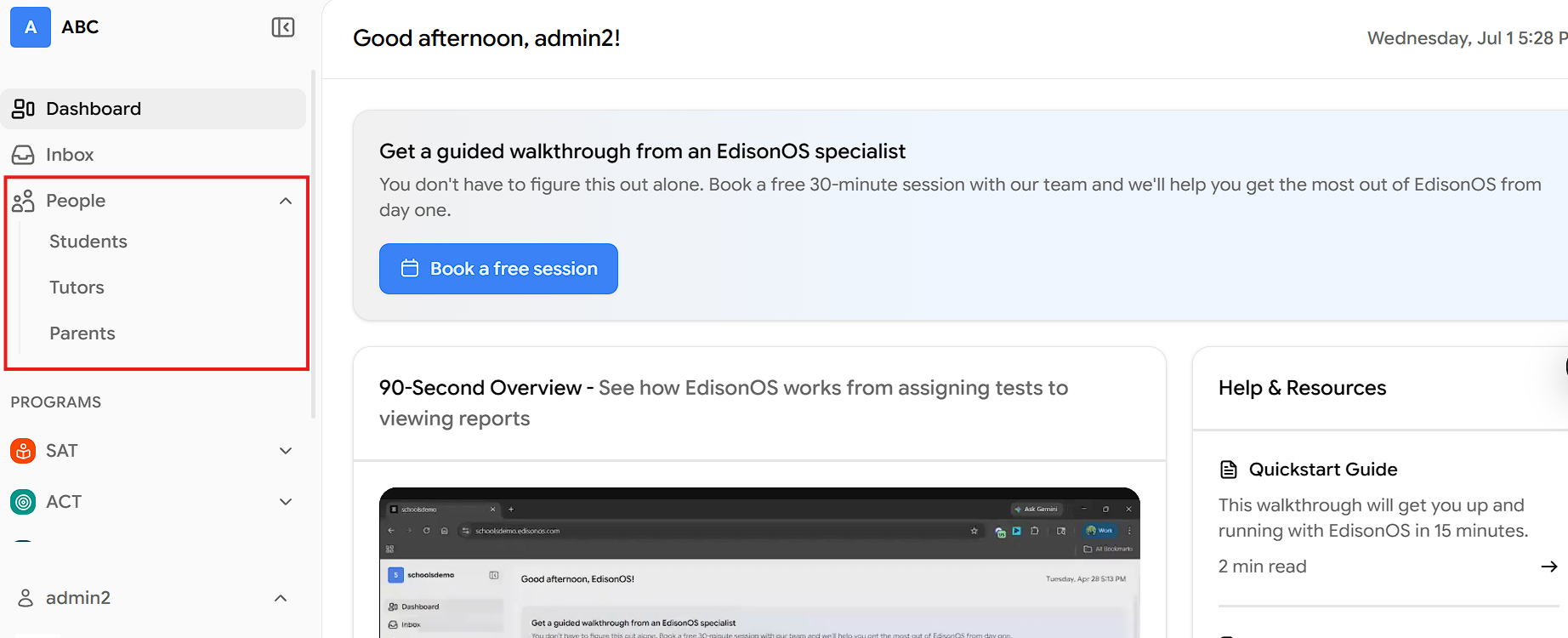This screenshot has height=638, width=1568.
Task: Open the Inbox menu item
Action: click(154, 155)
